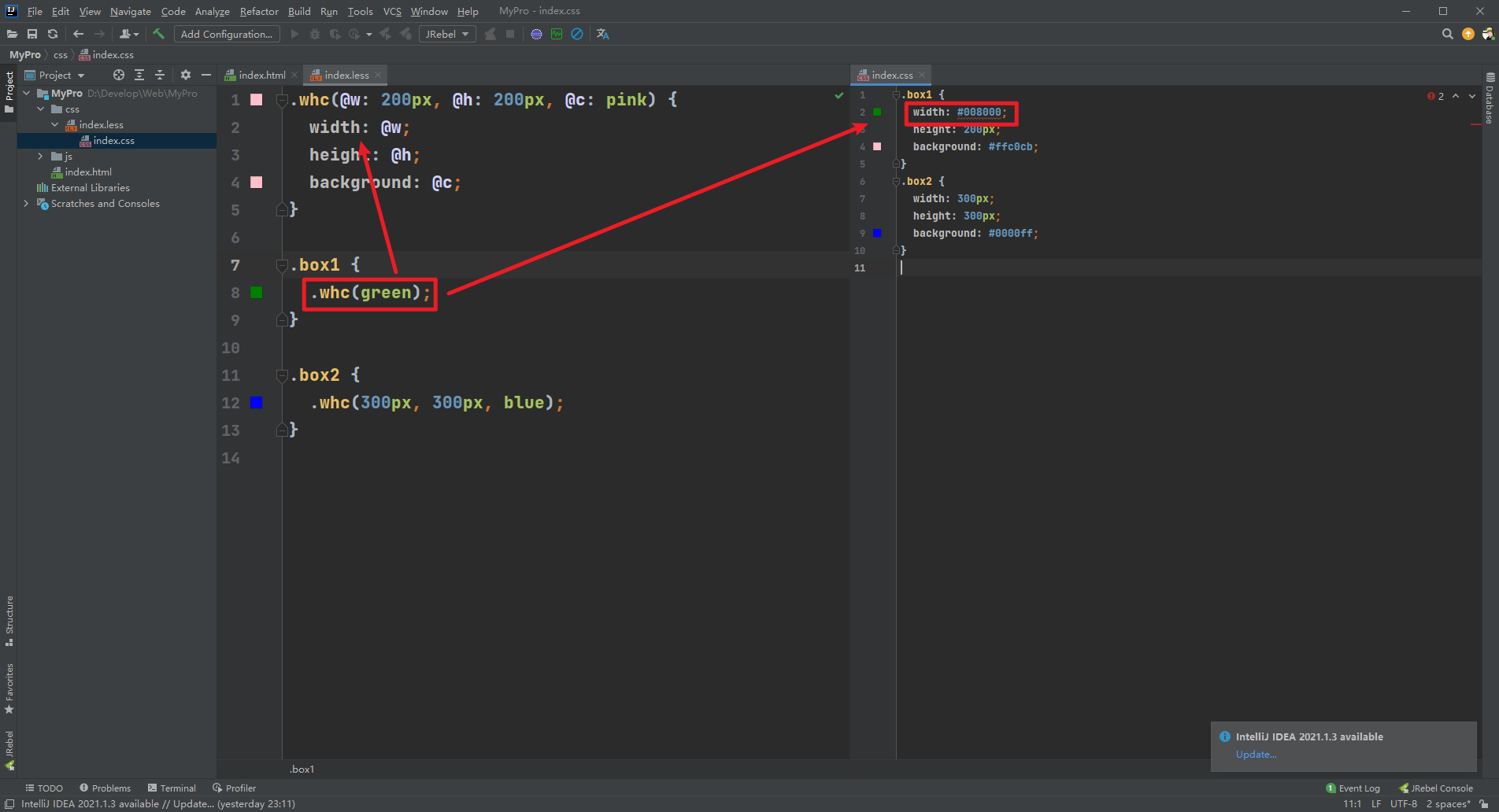Click blue gutter swatch in index.css line 9

[878, 234]
